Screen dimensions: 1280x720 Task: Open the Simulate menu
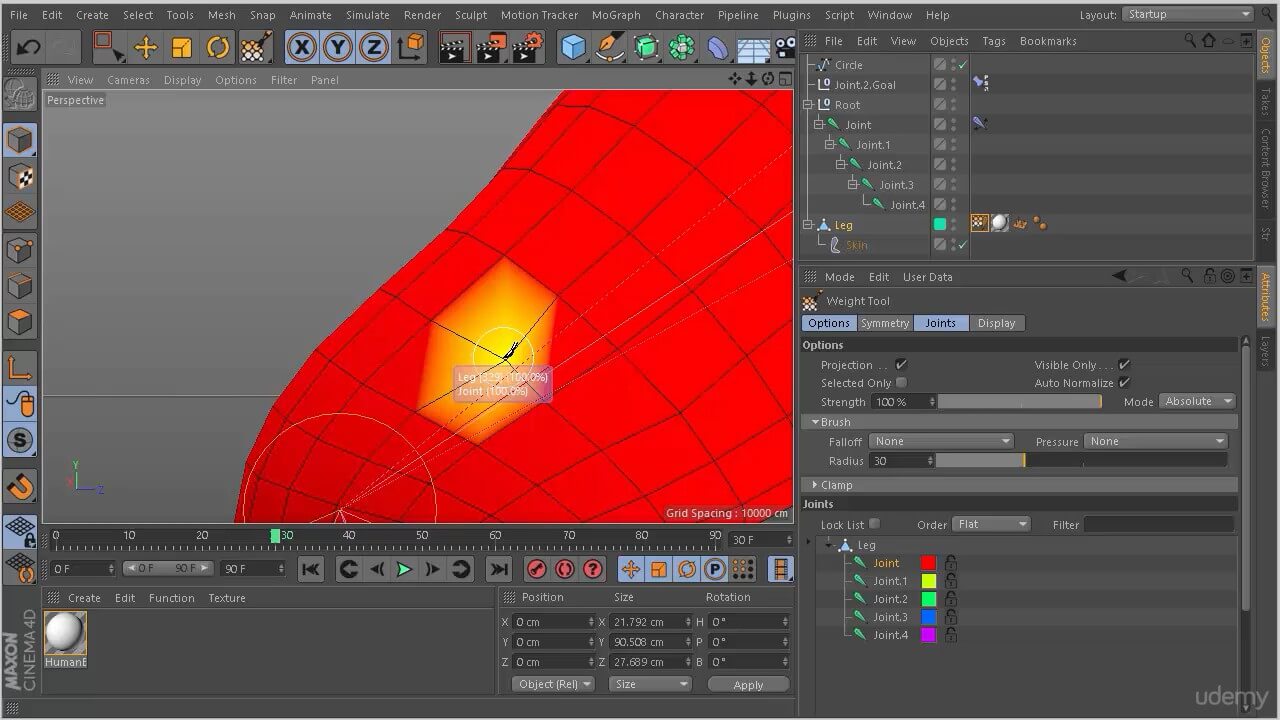tap(367, 15)
